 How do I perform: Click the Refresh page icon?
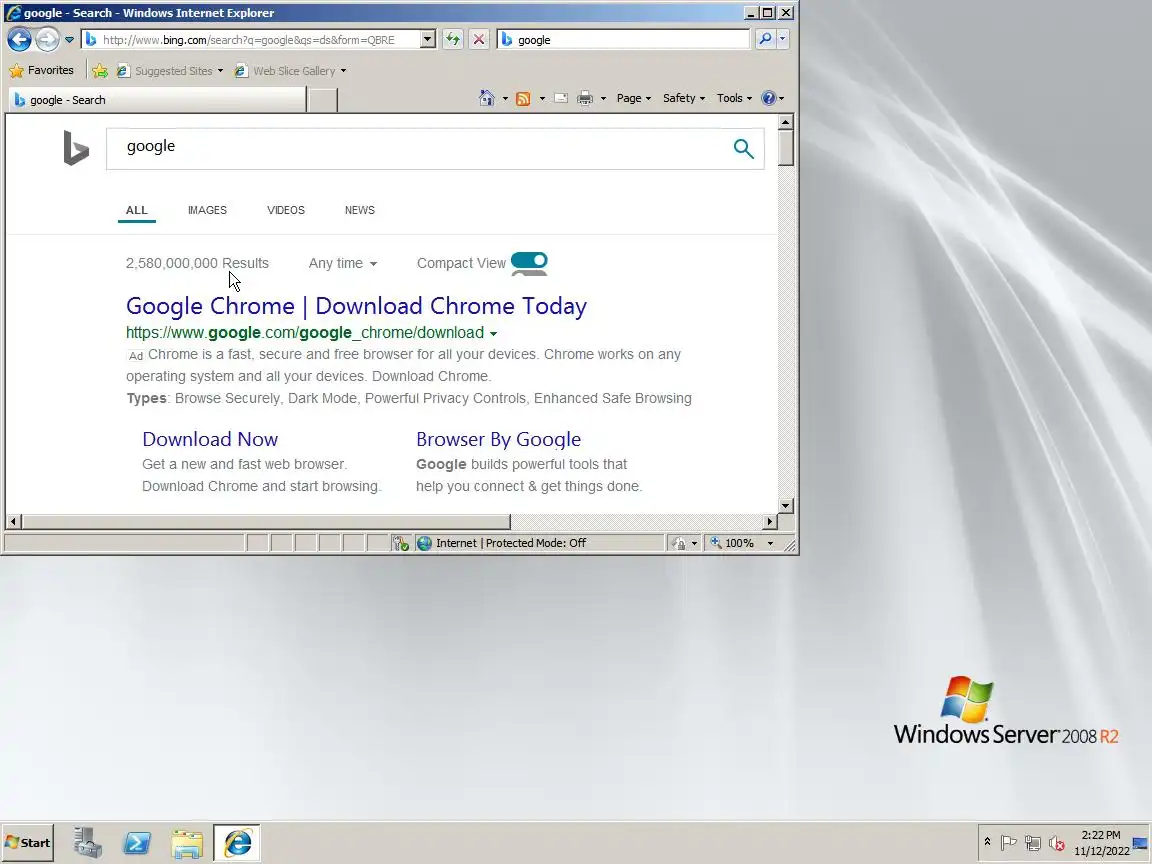pos(453,40)
